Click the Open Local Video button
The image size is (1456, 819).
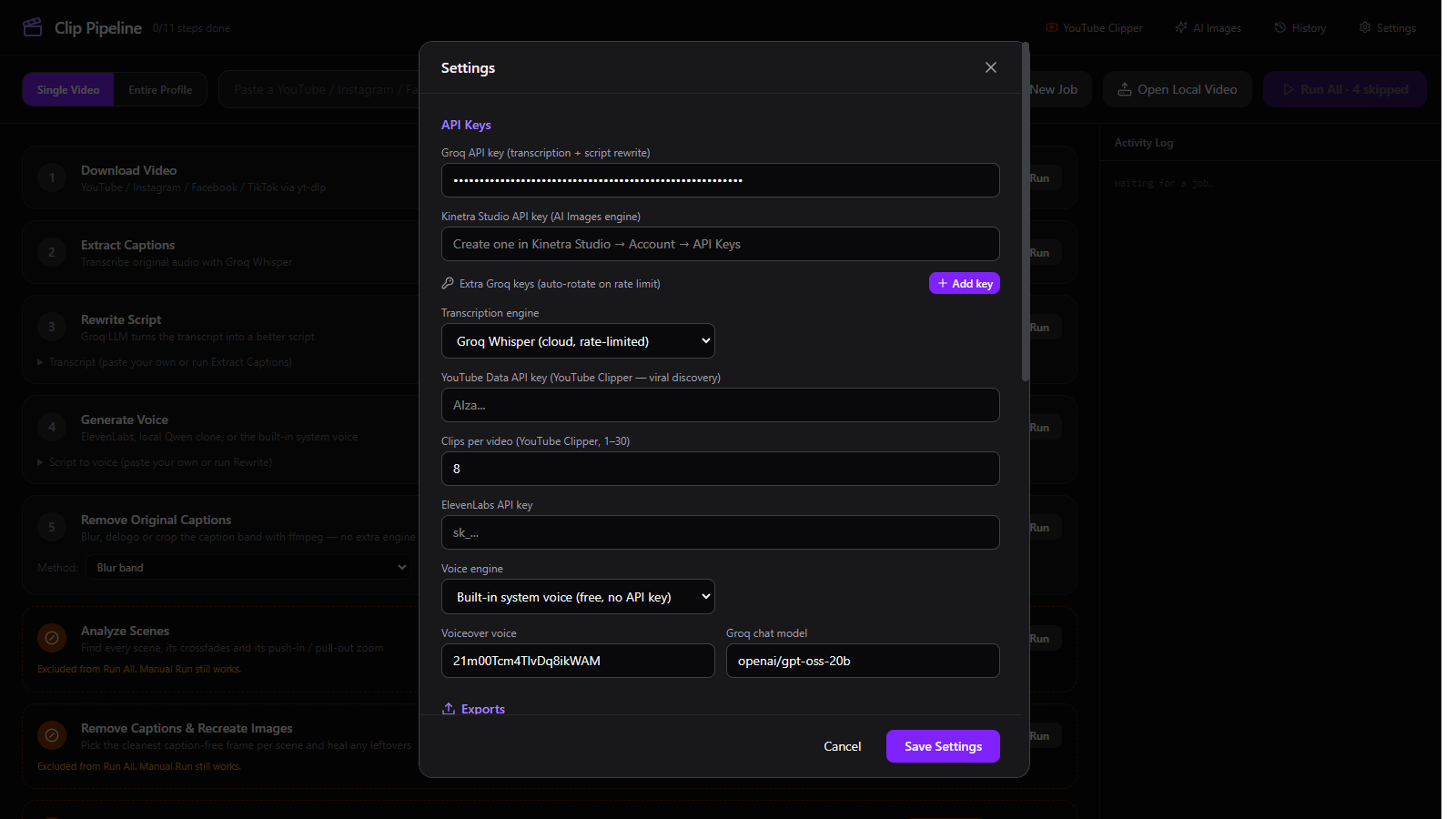coord(1178,89)
